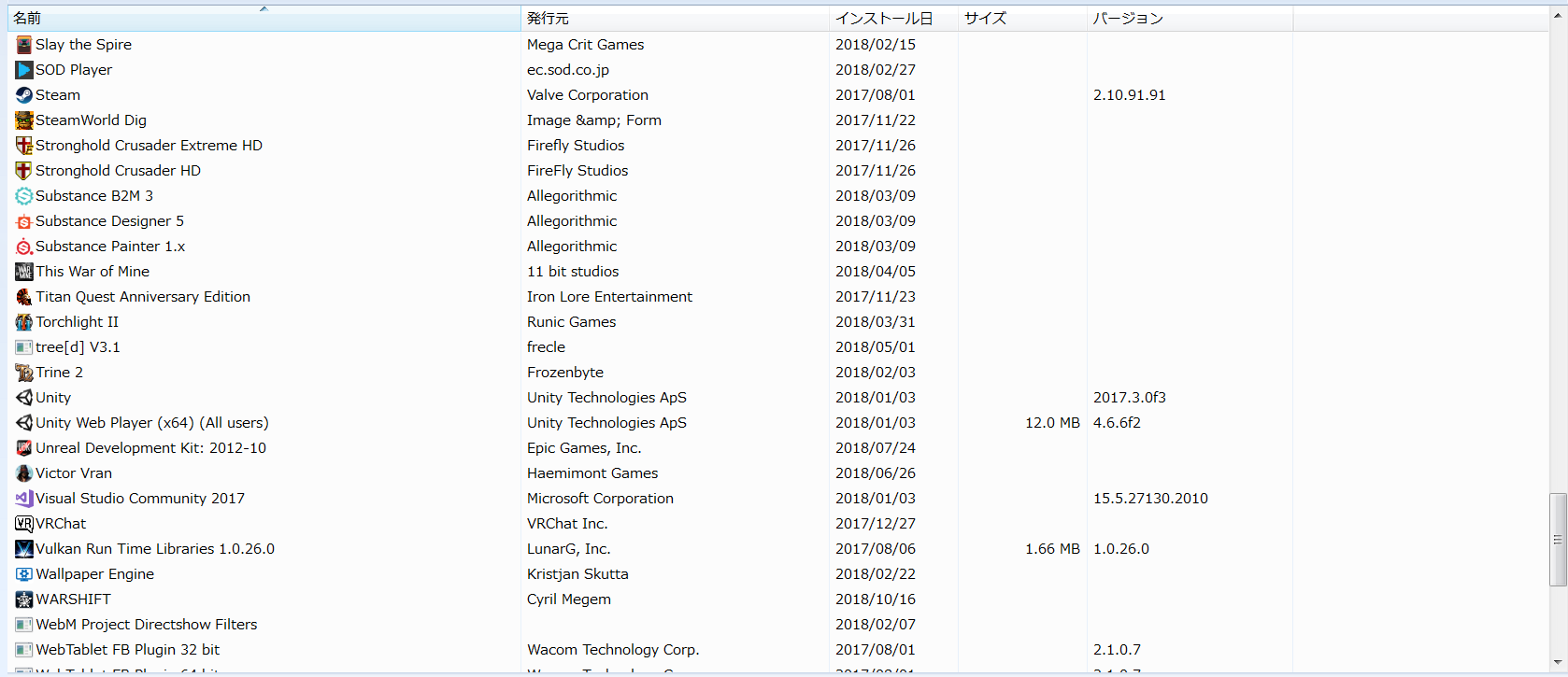Click the Steam application icon
Screen dimensions: 1568x677
(24, 95)
